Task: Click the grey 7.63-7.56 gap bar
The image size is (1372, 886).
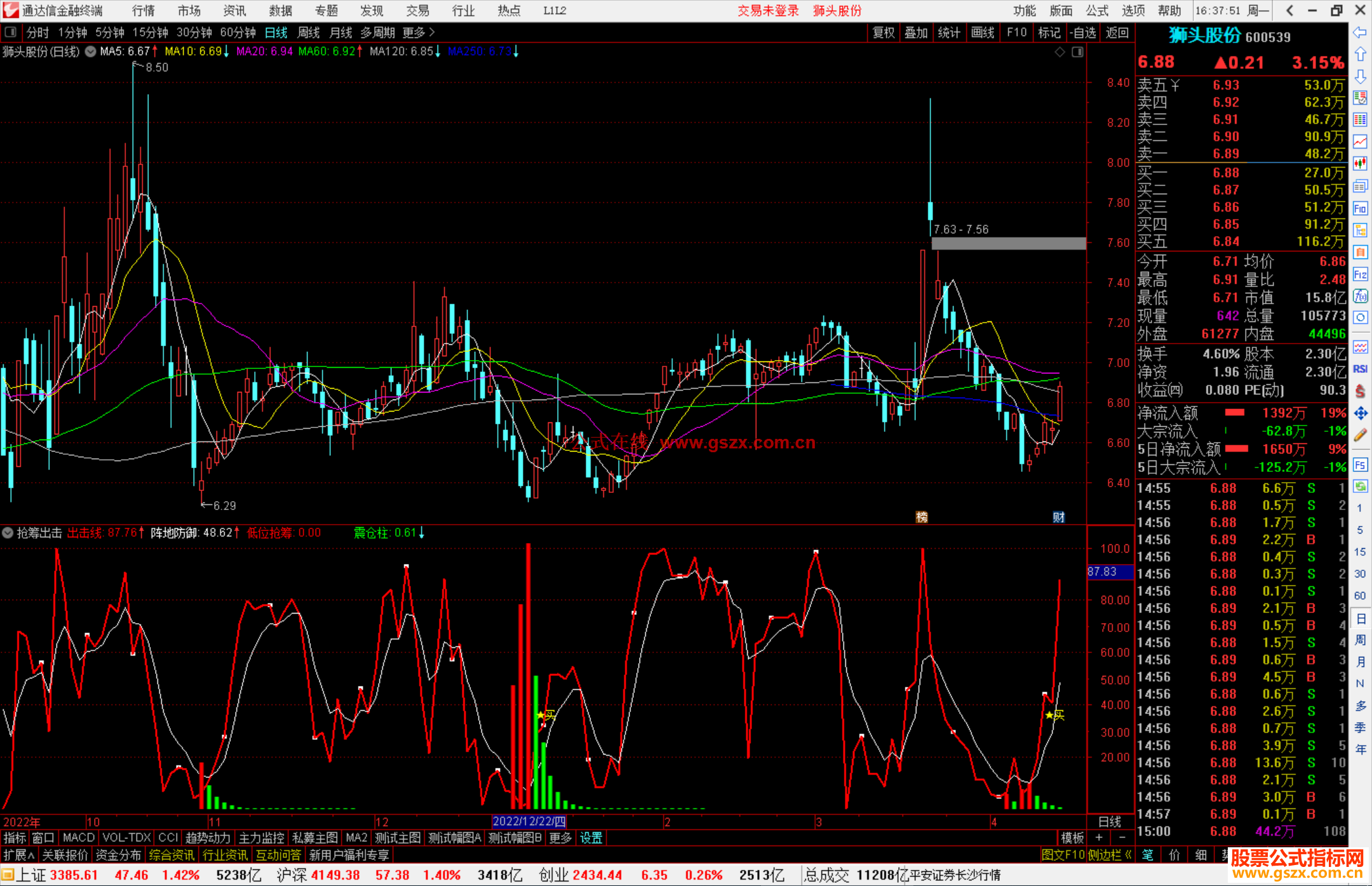Action: [1009, 243]
